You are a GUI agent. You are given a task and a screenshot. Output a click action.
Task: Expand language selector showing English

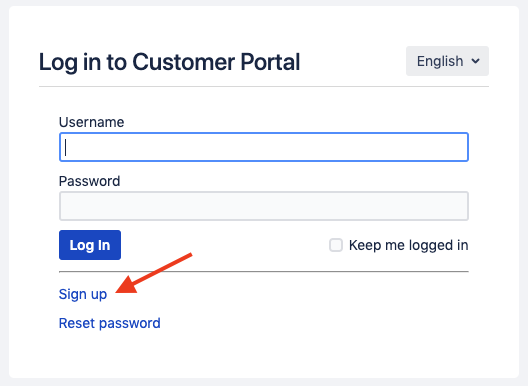[447, 61]
